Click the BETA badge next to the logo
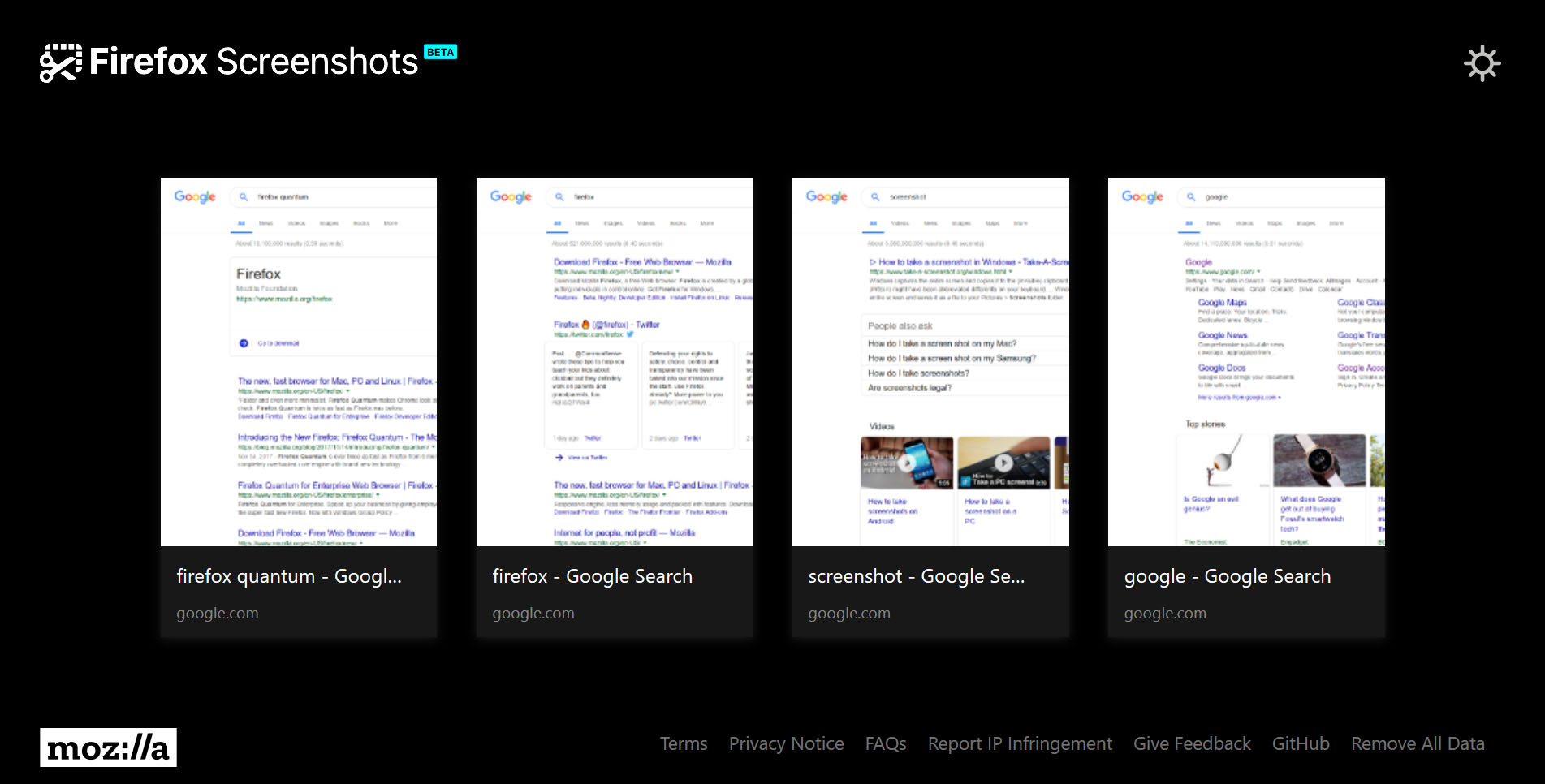1545x784 pixels. click(x=439, y=51)
